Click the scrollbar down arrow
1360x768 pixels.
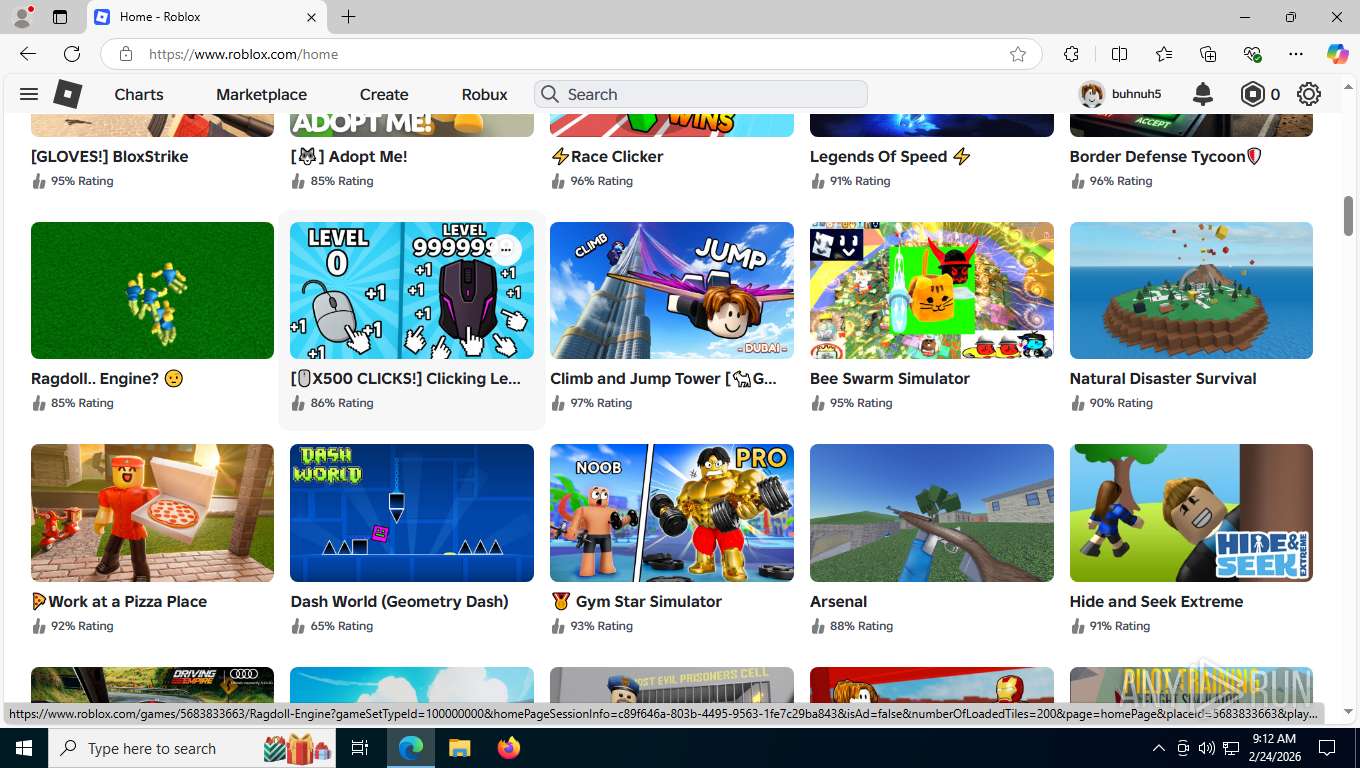pyautogui.click(x=1348, y=712)
